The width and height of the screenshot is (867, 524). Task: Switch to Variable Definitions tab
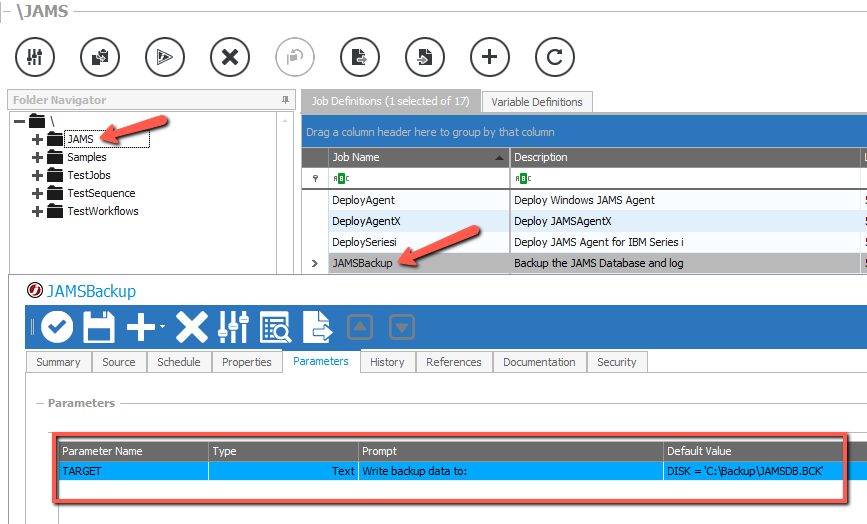click(537, 102)
